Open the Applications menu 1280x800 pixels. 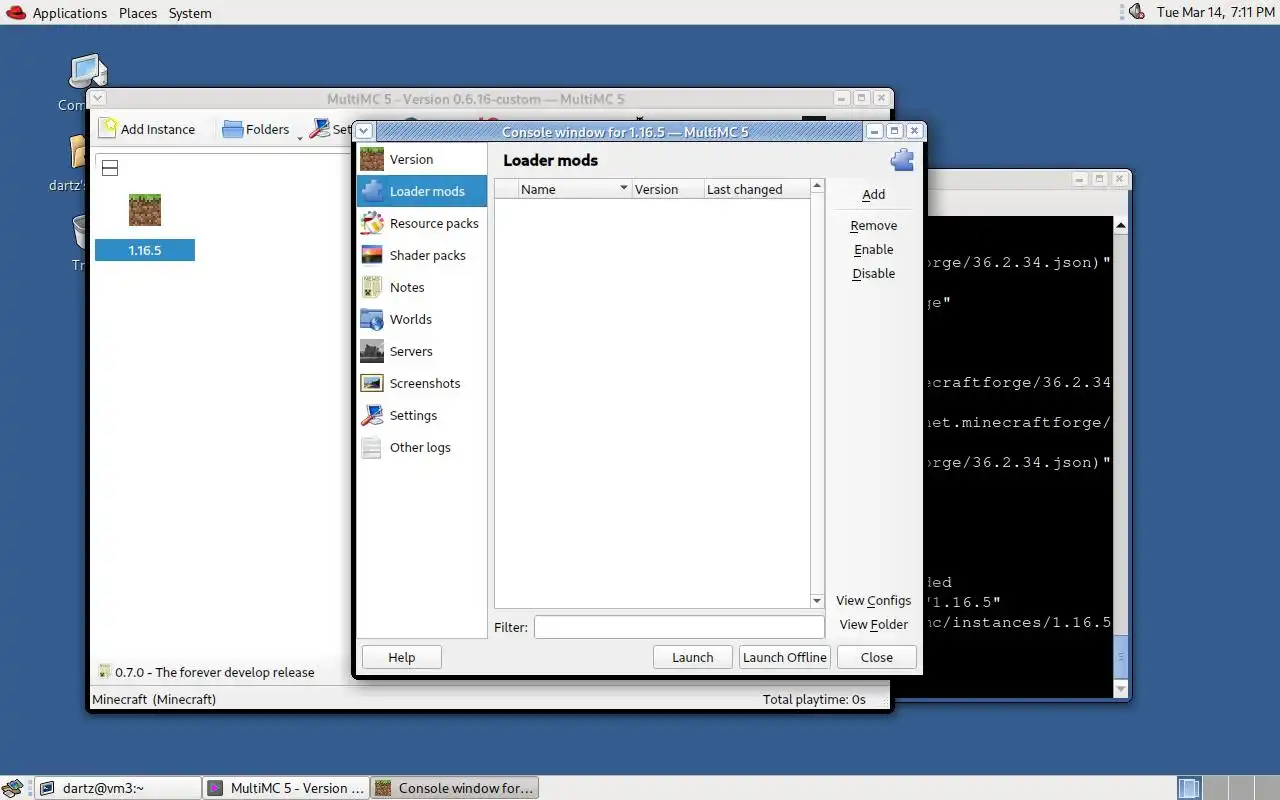tap(69, 13)
